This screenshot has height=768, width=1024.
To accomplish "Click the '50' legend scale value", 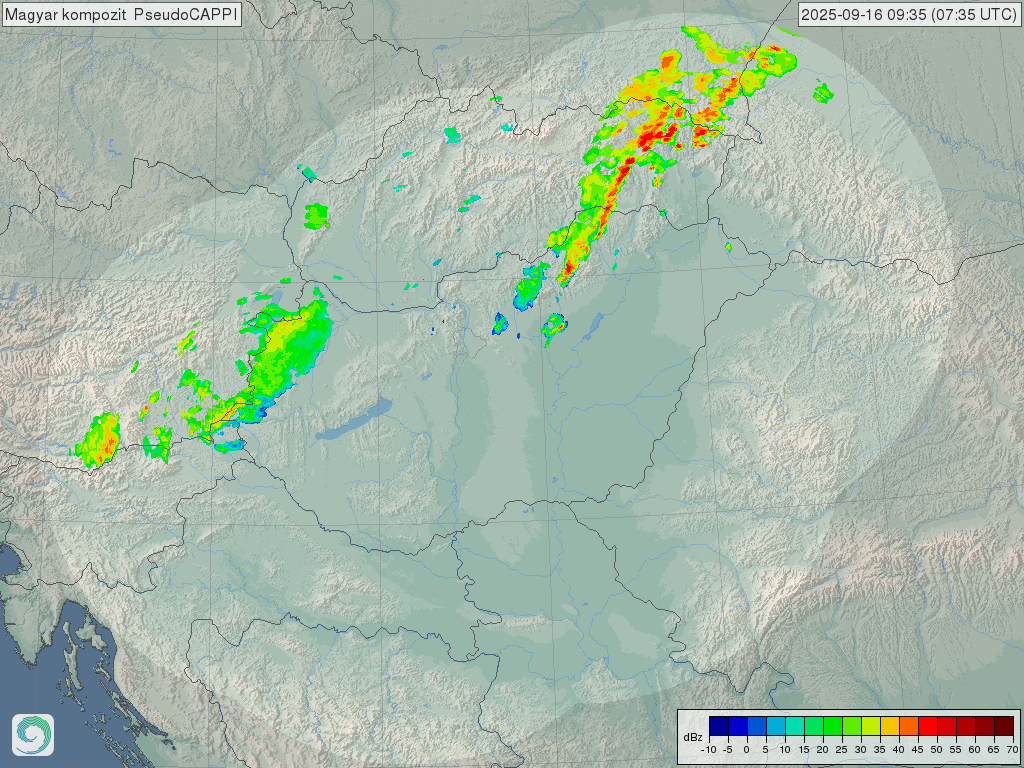I will point(936,750).
